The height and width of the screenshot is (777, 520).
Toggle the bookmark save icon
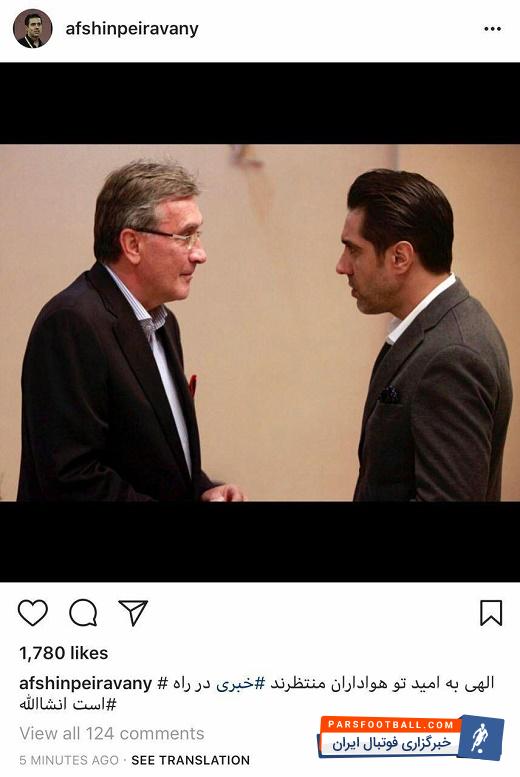tap(491, 612)
